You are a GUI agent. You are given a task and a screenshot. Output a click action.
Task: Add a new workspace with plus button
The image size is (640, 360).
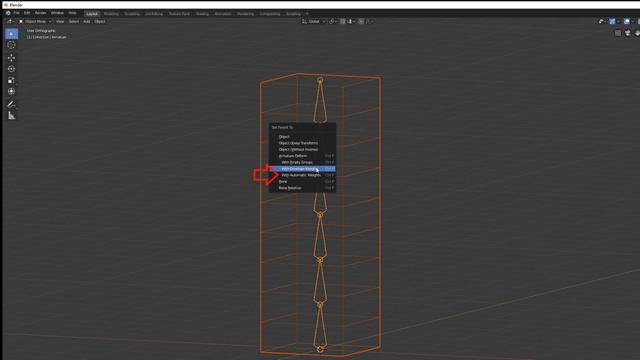307,14
